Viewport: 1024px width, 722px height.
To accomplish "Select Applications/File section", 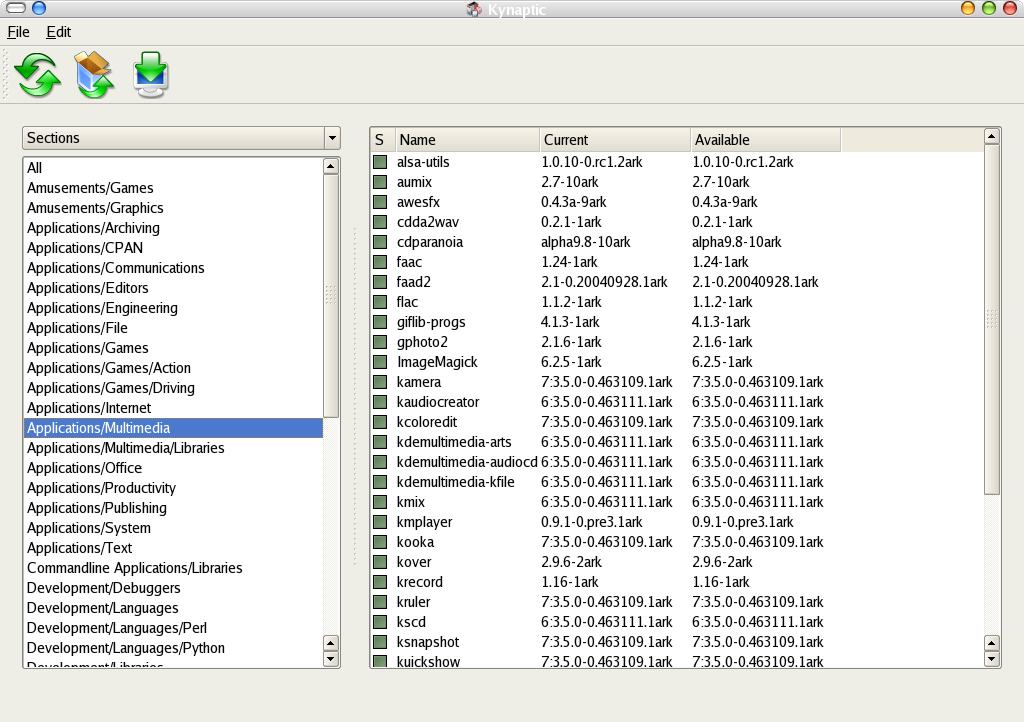I will pyautogui.click(x=173, y=328).
